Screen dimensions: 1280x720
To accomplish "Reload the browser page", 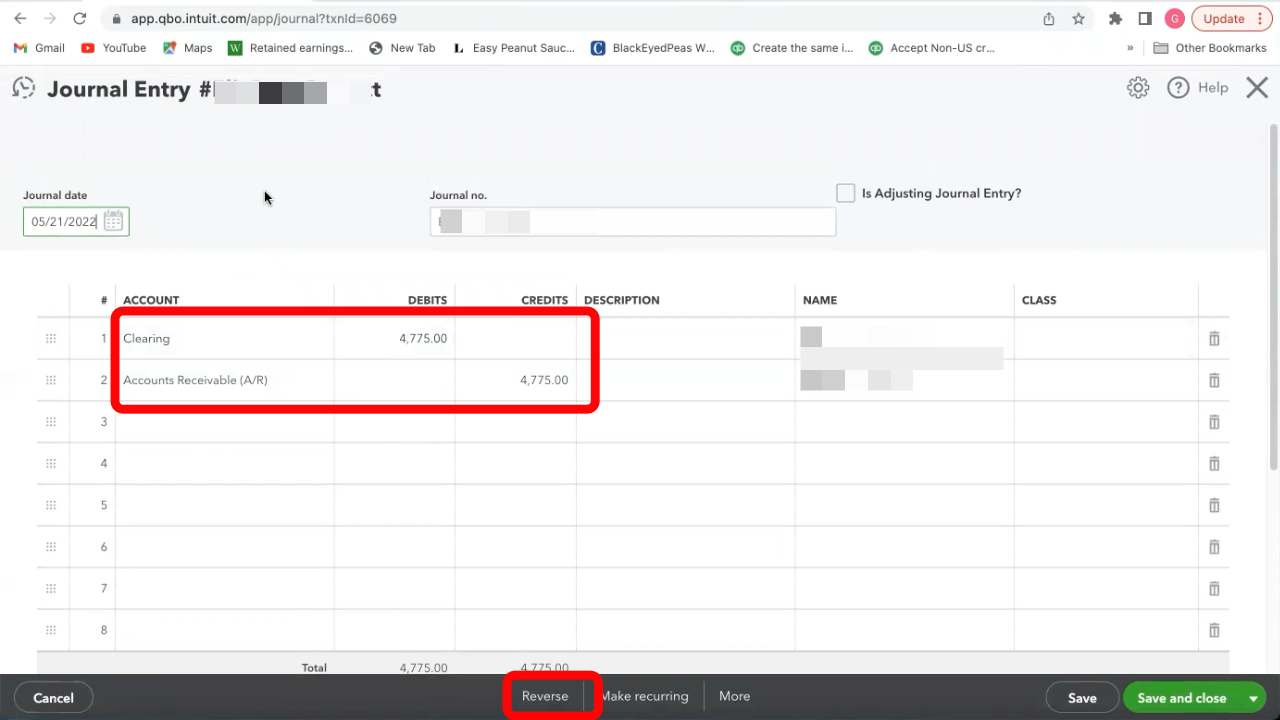I will point(80,18).
